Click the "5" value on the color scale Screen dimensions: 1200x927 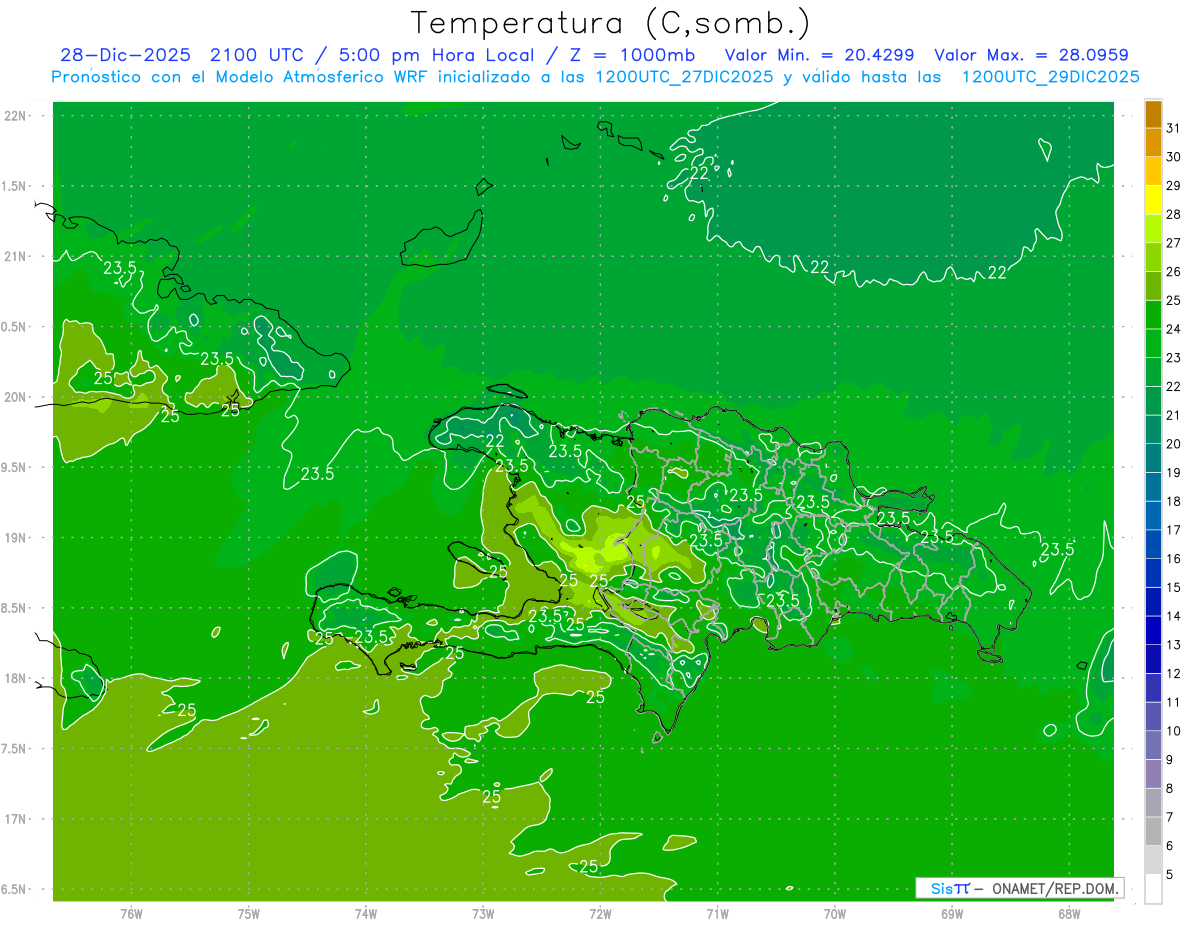pos(1170,874)
